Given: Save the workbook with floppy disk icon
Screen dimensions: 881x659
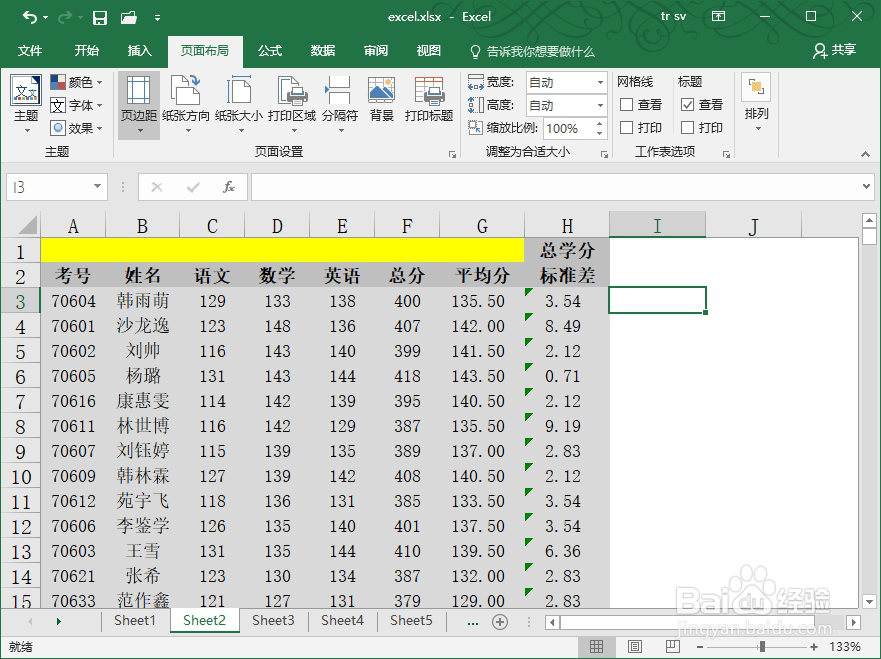Looking at the screenshot, I should (x=100, y=18).
